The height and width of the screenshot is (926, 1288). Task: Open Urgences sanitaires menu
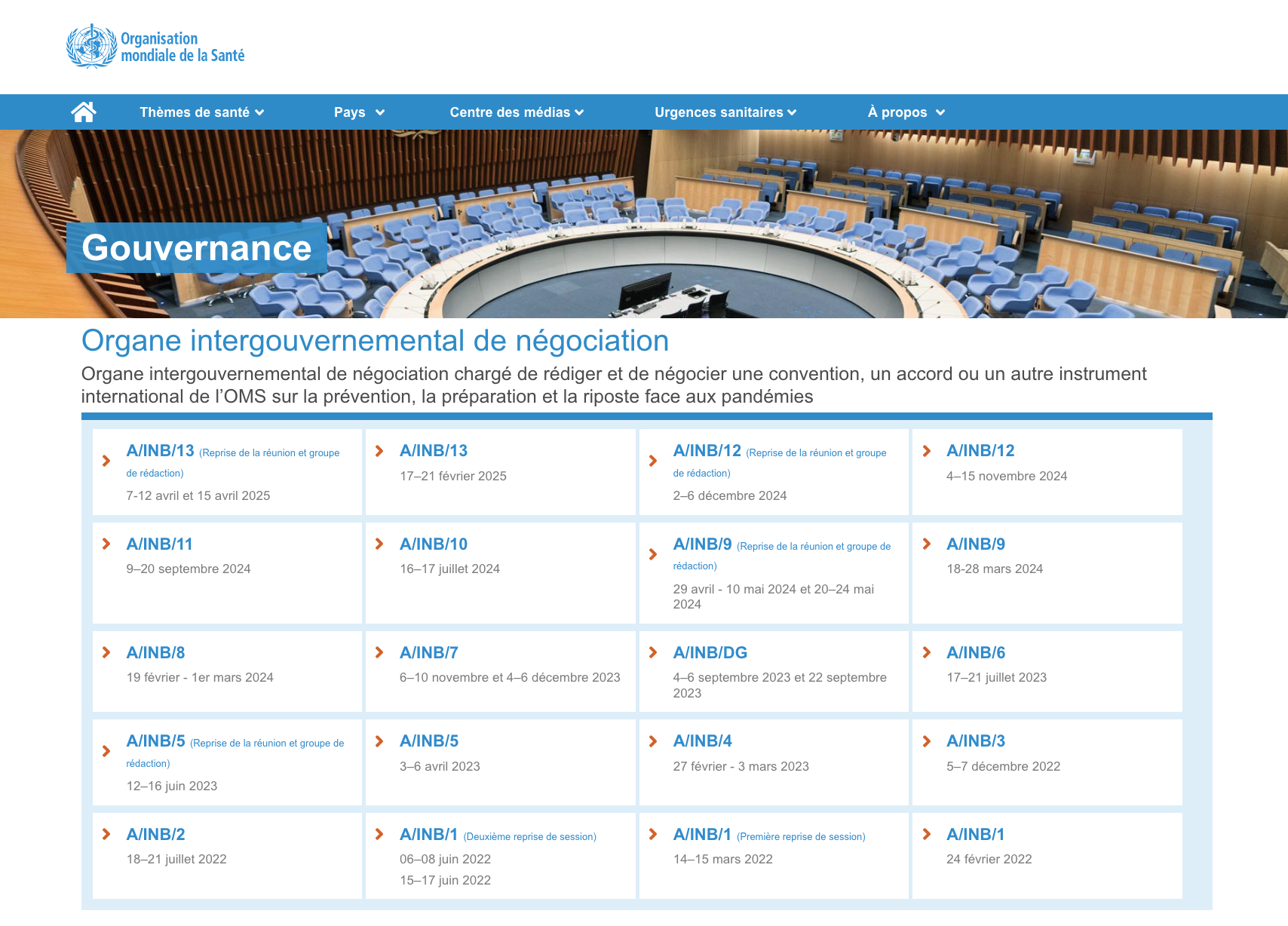pyautogui.click(x=719, y=112)
